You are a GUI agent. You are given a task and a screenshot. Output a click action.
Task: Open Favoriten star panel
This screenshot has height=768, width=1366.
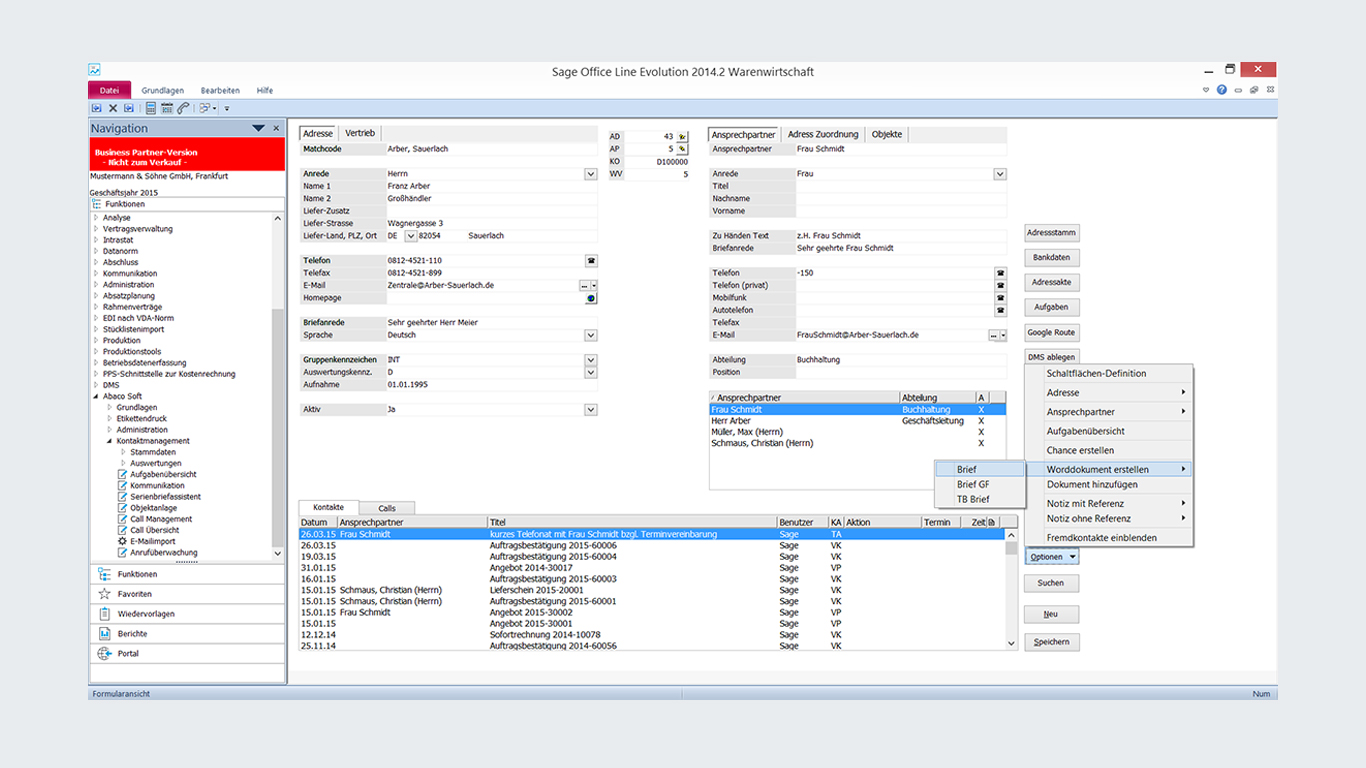click(x=187, y=594)
